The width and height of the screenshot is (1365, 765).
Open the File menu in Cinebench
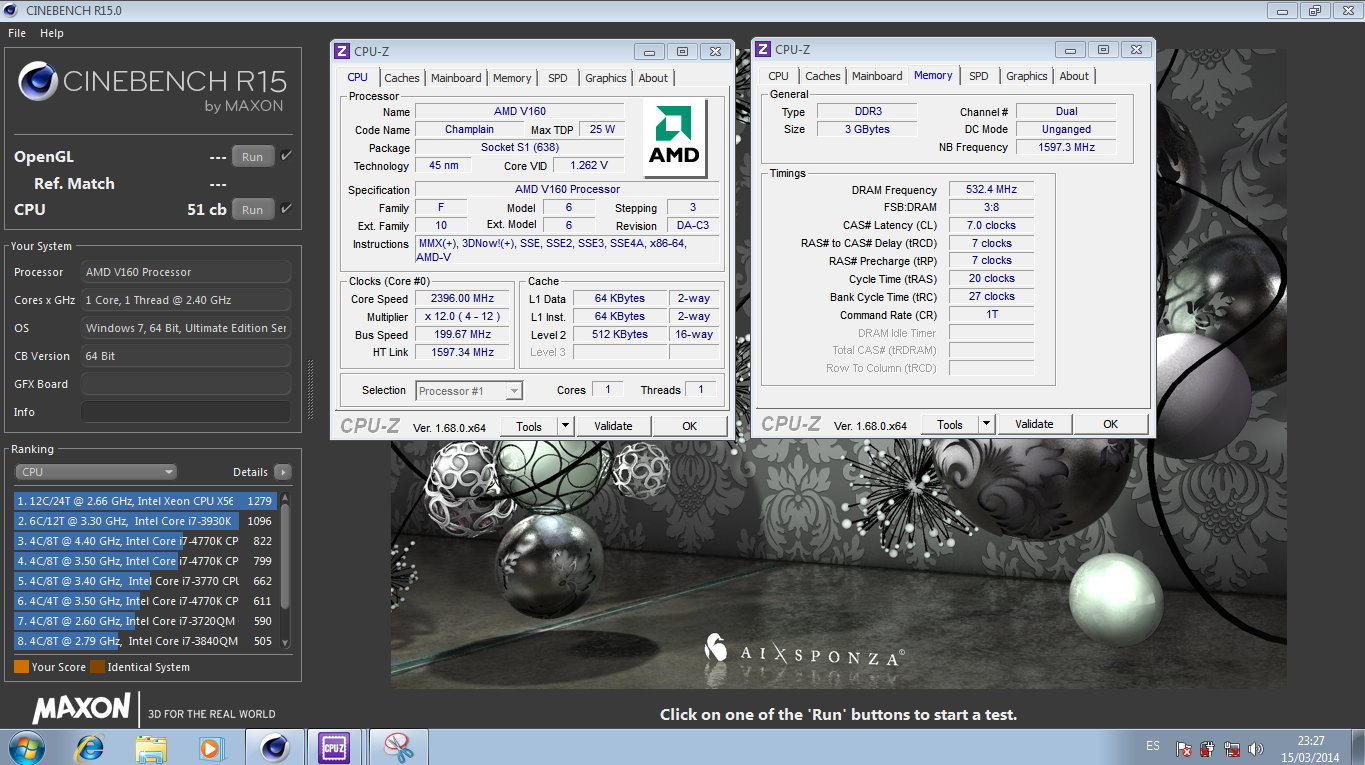[x=17, y=33]
